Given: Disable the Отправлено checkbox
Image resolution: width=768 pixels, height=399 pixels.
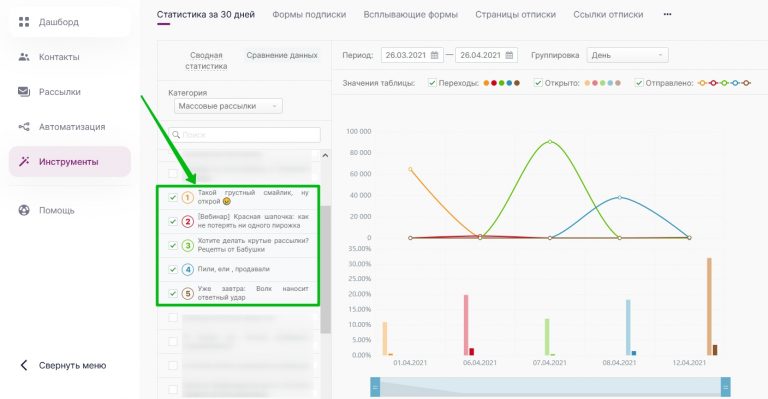Looking at the screenshot, I should pos(639,83).
